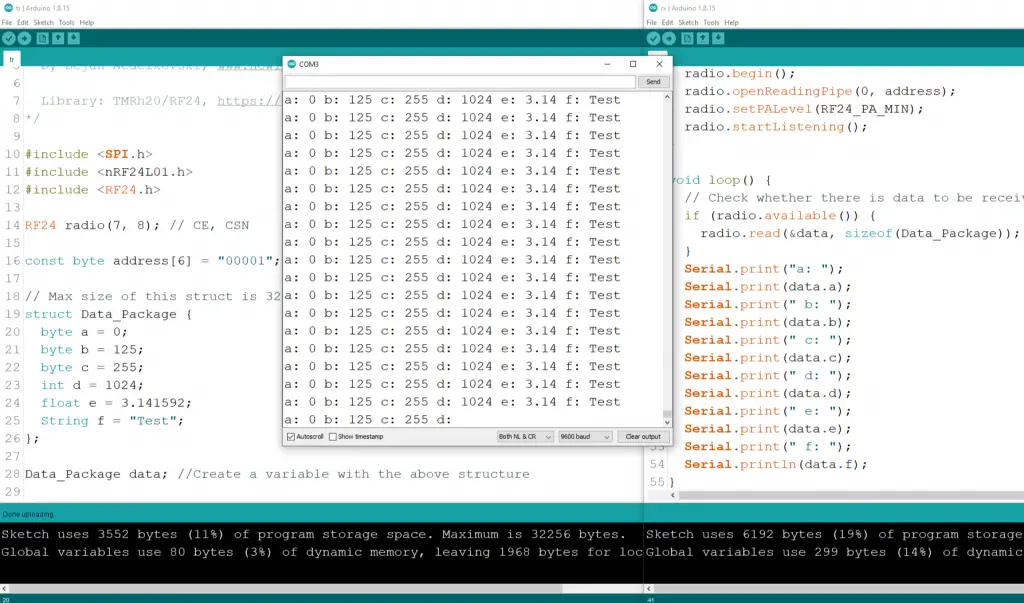This screenshot has height=603, width=1024.
Task: Click Save sketch icon in the rx window
Action: (x=718, y=38)
